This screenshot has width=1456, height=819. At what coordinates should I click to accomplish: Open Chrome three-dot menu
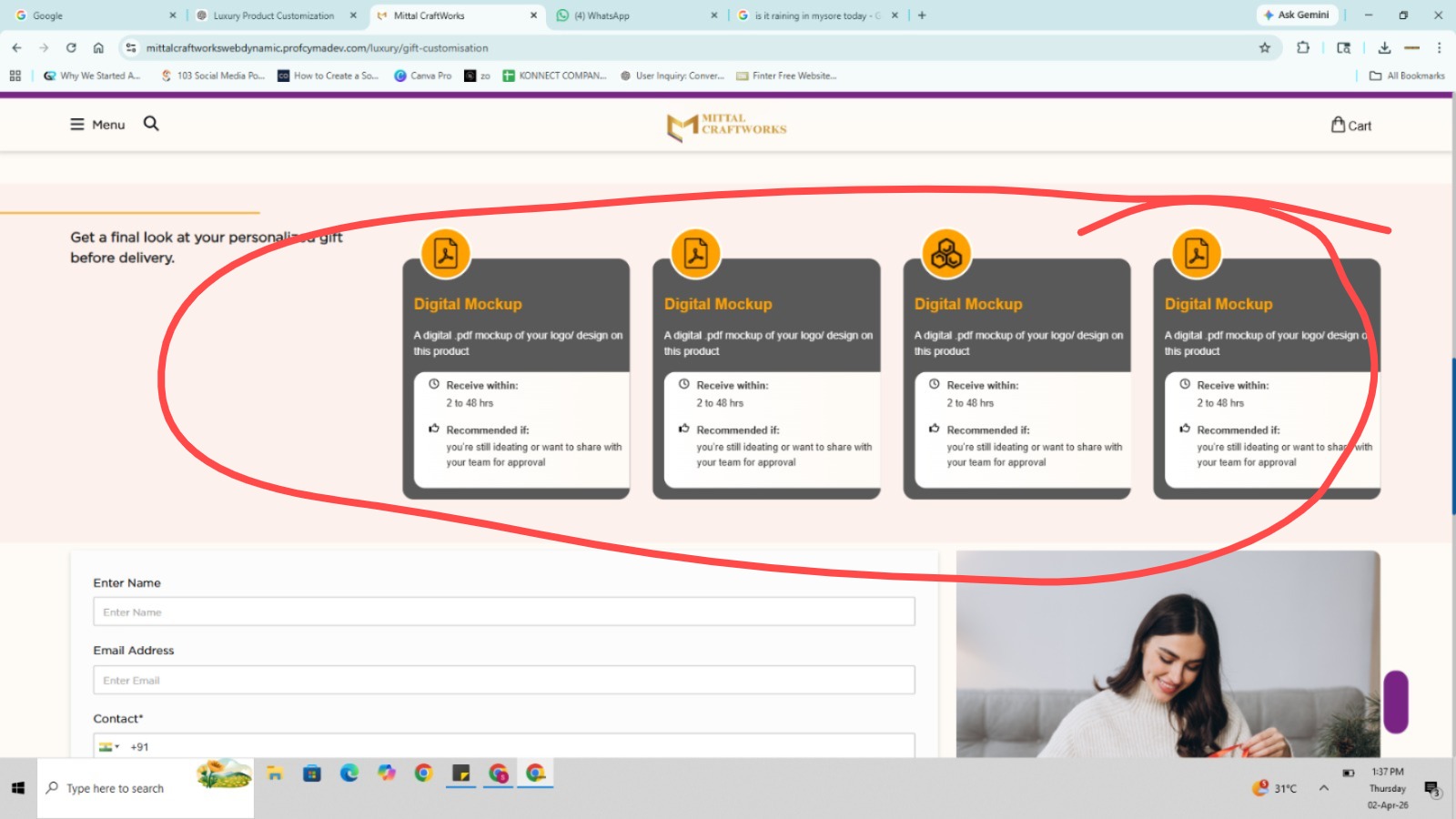1439,48
